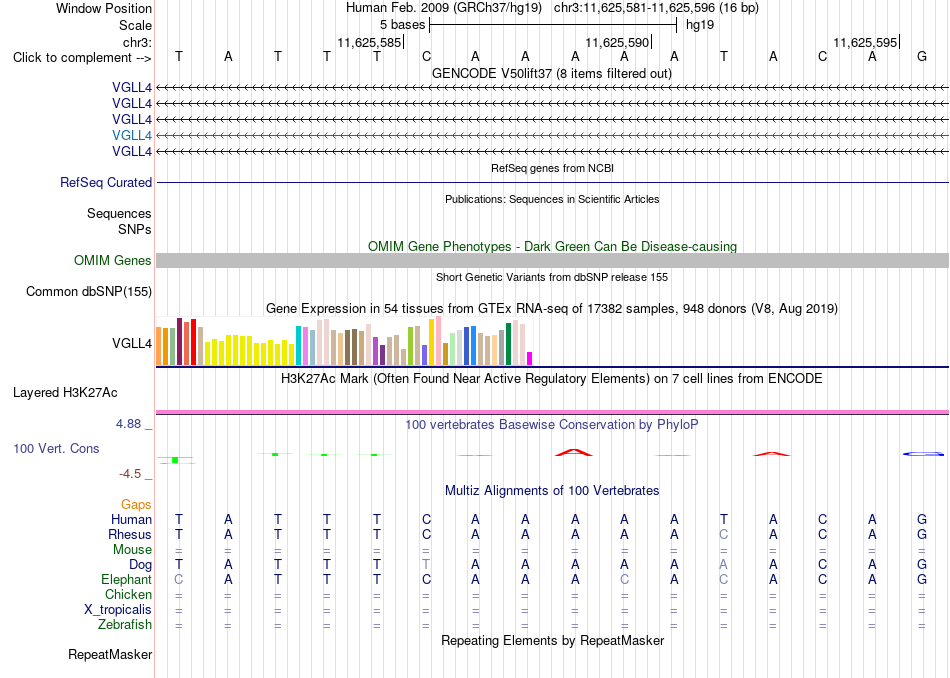This screenshot has height=678, width=950.
Task: Click the 11,625,585 coordinate label
Action: [x=369, y=42]
